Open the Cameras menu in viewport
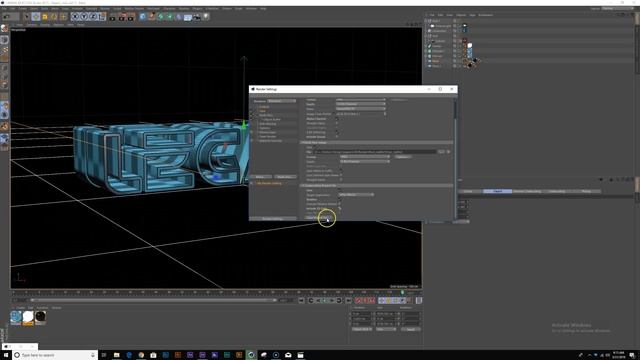Image resolution: width=640 pixels, height=360 pixels. point(31,24)
